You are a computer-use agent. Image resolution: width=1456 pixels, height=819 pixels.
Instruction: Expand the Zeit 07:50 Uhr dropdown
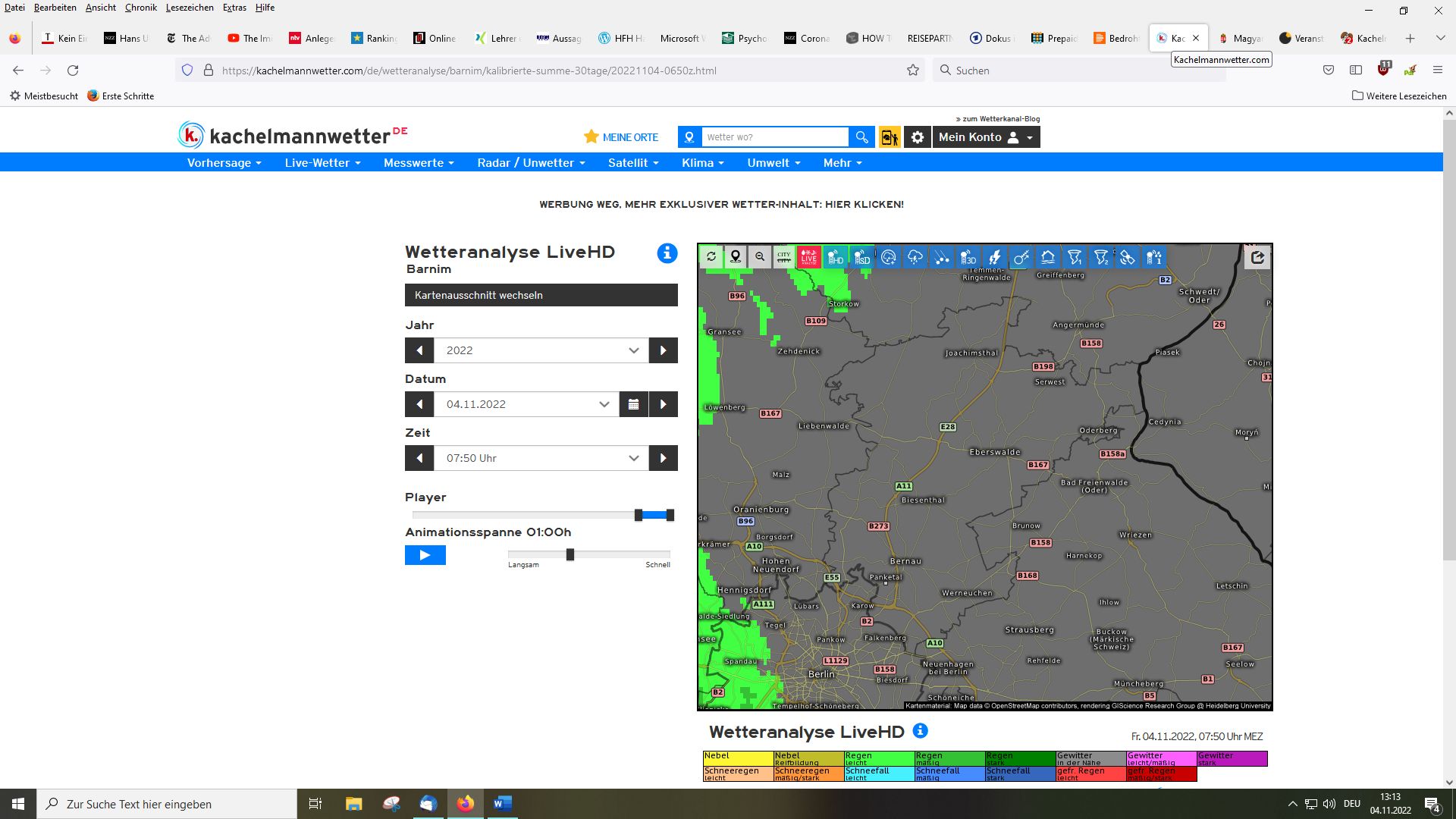pyautogui.click(x=541, y=458)
